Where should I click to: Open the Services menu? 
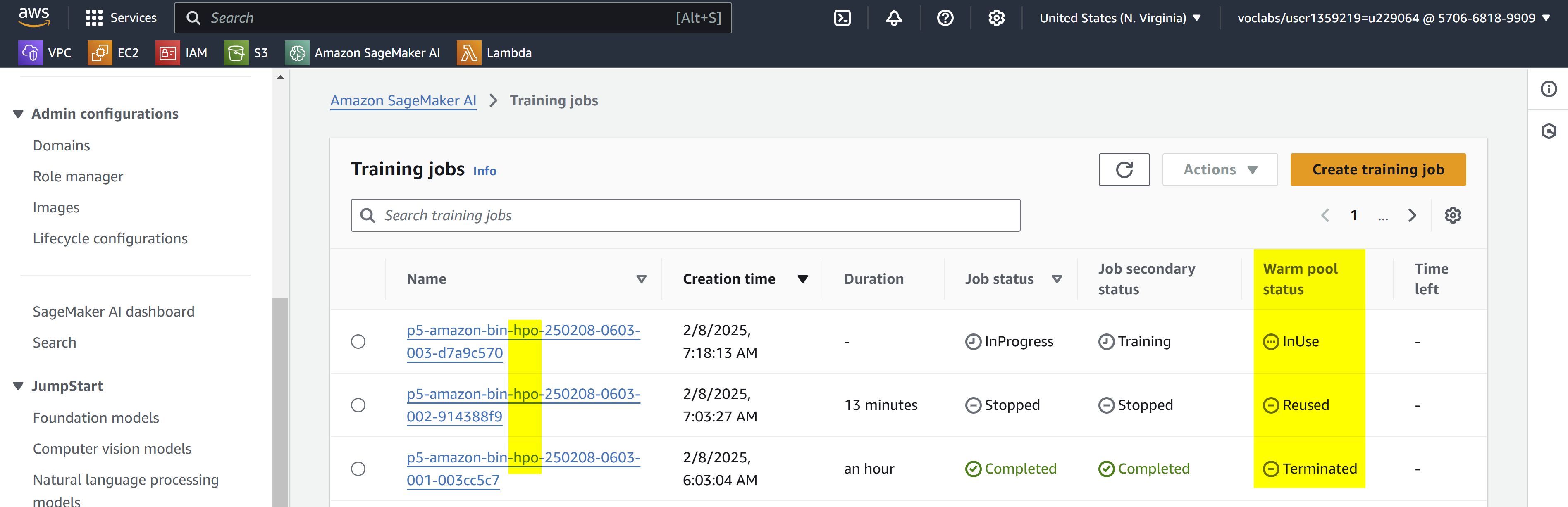pyautogui.click(x=121, y=18)
